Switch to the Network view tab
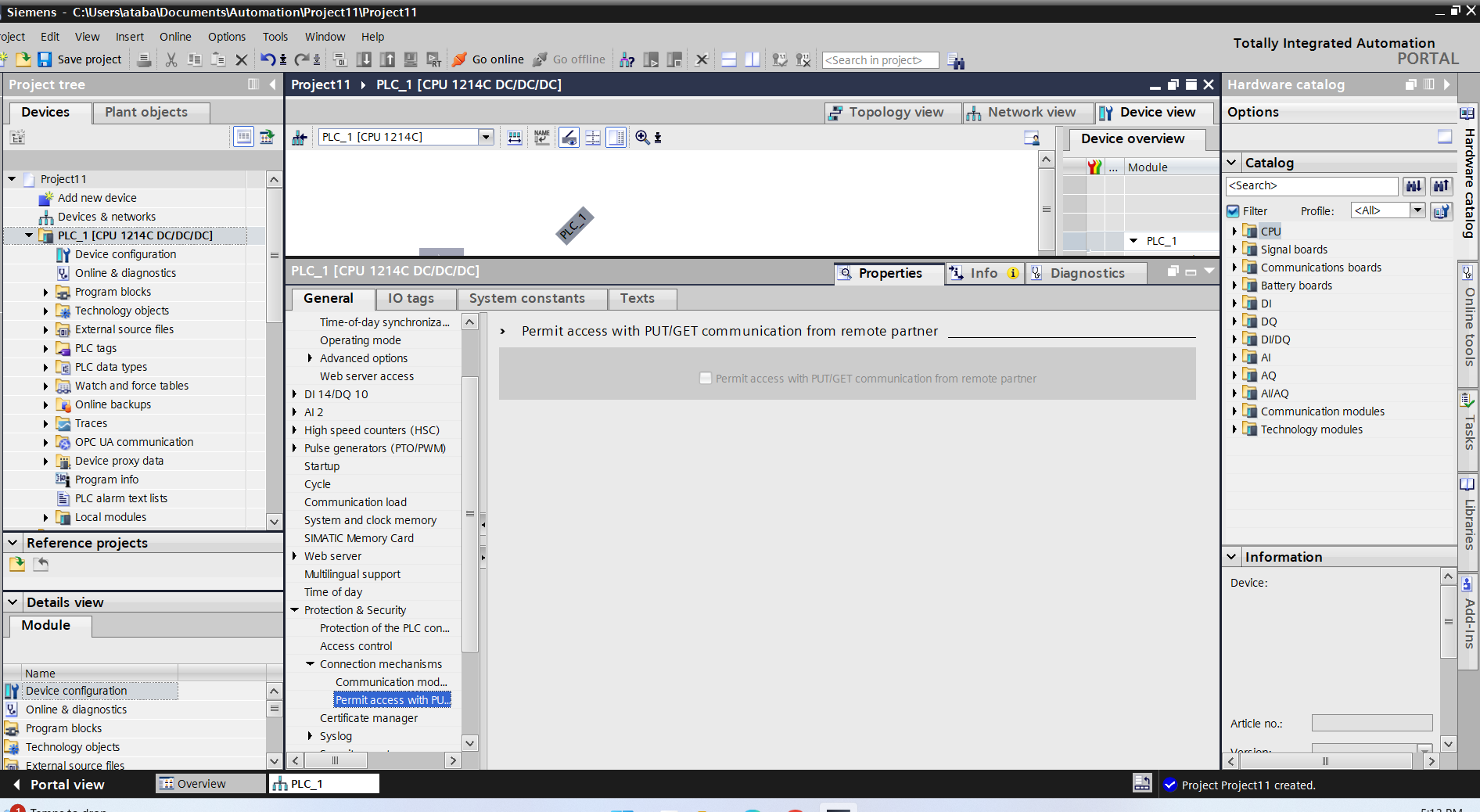 pyautogui.click(x=1028, y=113)
